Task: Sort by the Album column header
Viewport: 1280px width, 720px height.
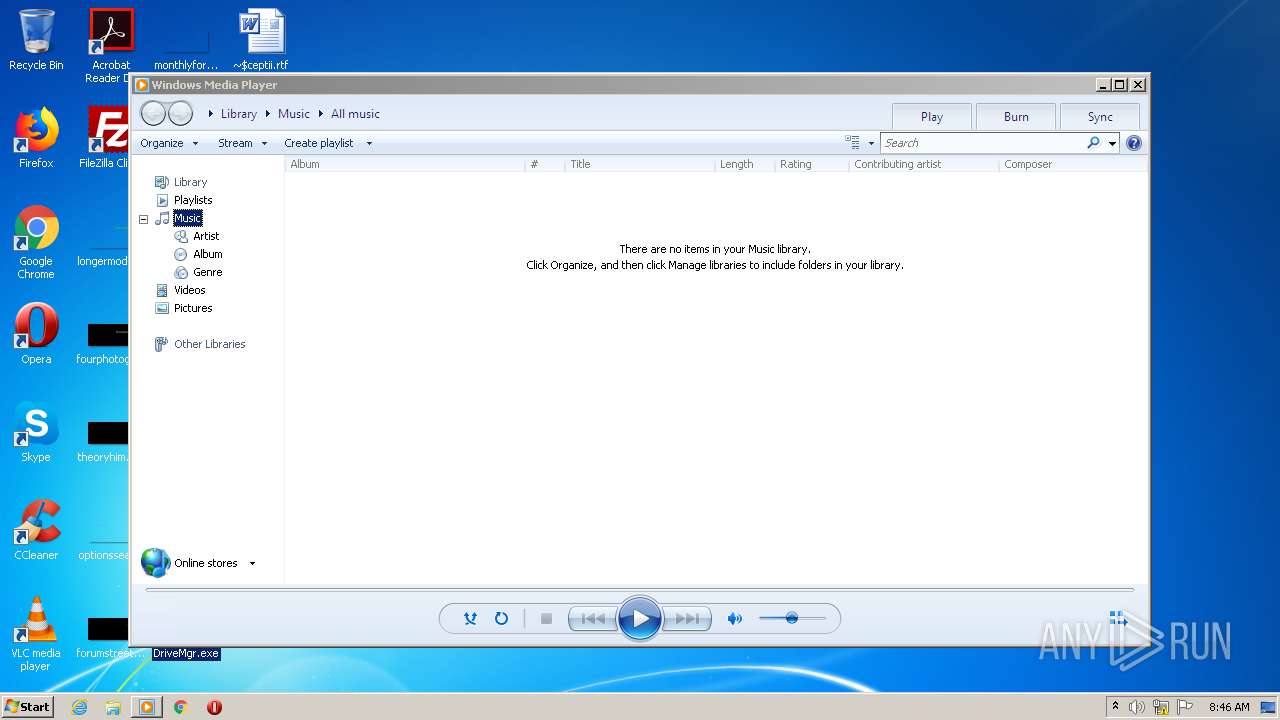Action: (x=405, y=164)
